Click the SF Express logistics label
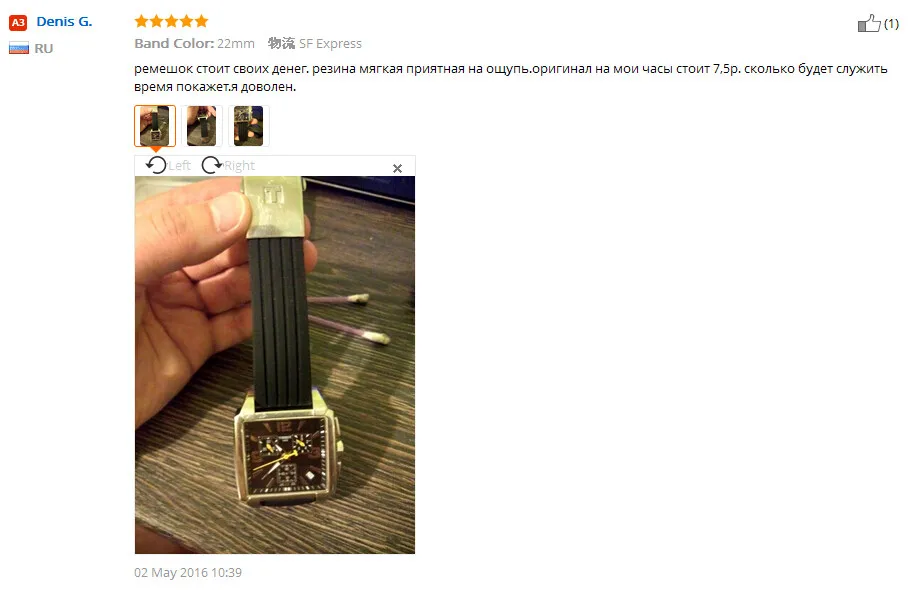 pyautogui.click(x=330, y=44)
